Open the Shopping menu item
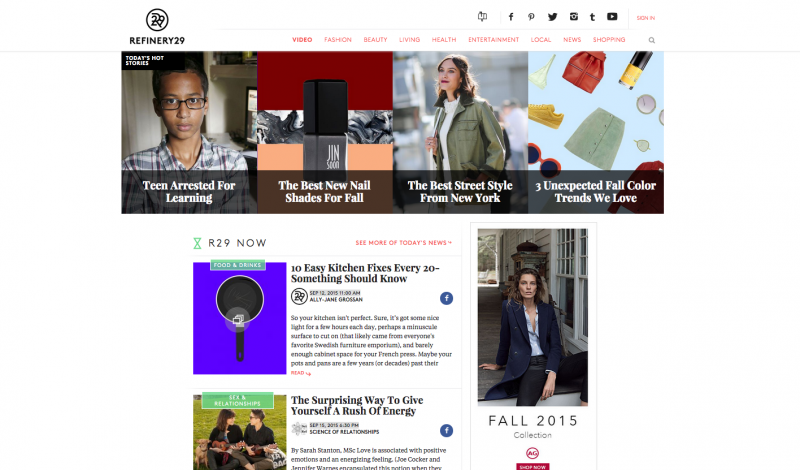 coord(609,40)
